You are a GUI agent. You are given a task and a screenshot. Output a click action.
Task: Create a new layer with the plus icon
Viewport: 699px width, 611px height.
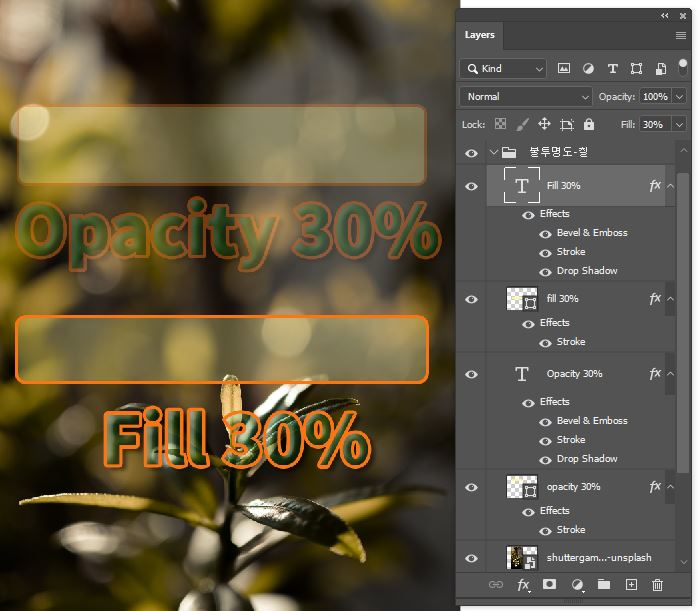pos(631,585)
